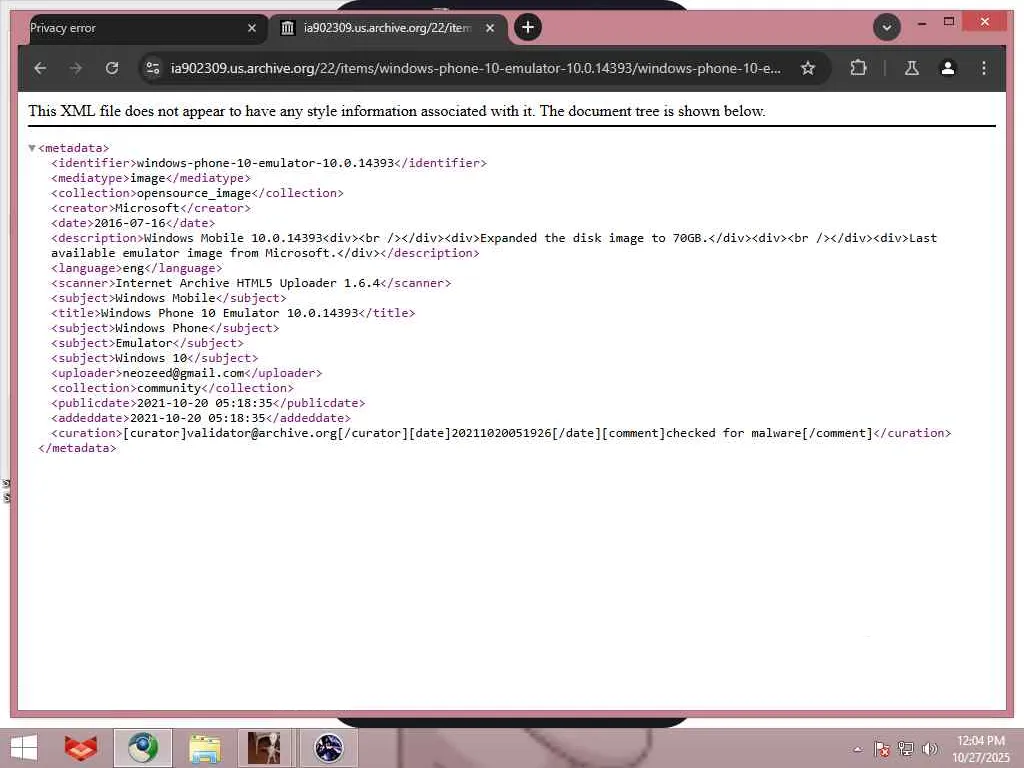
Task: Open File Explorer from the taskbar
Action: point(204,748)
